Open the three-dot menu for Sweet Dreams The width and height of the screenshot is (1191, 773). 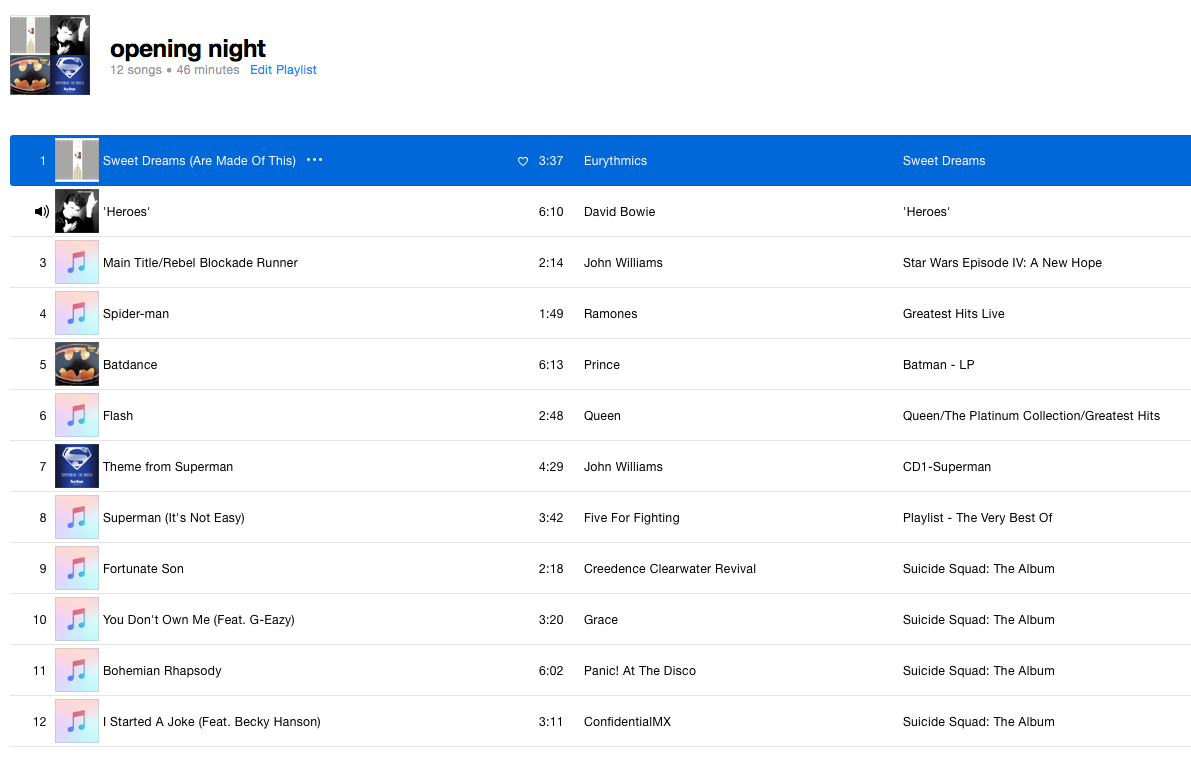click(x=315, y=160)
